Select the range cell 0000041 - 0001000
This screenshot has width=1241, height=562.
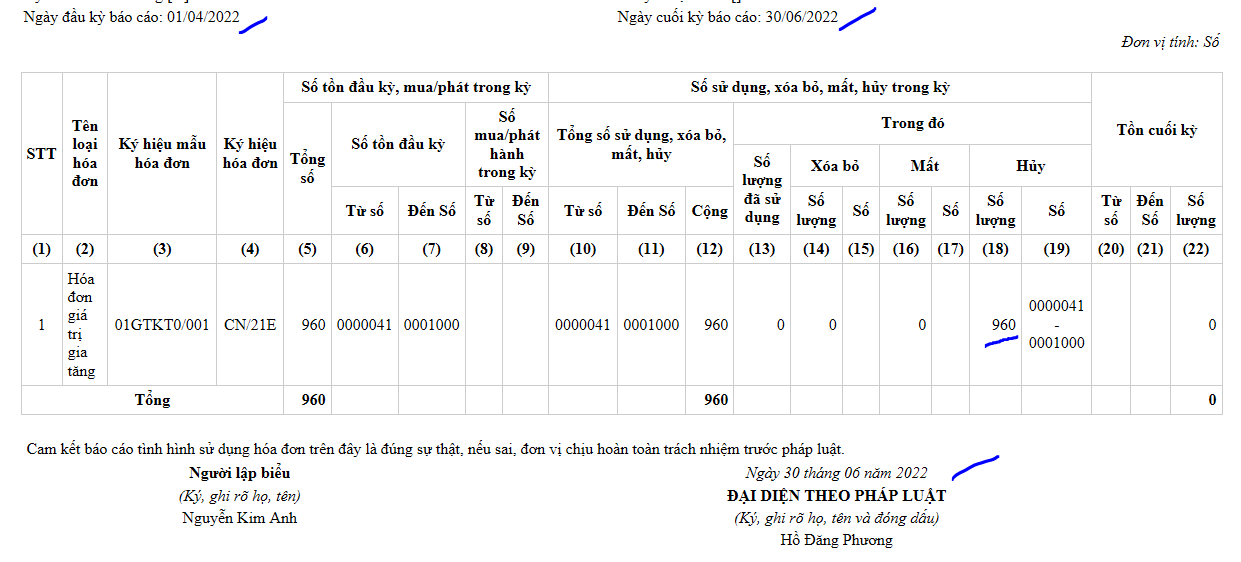pos(1056,325)
